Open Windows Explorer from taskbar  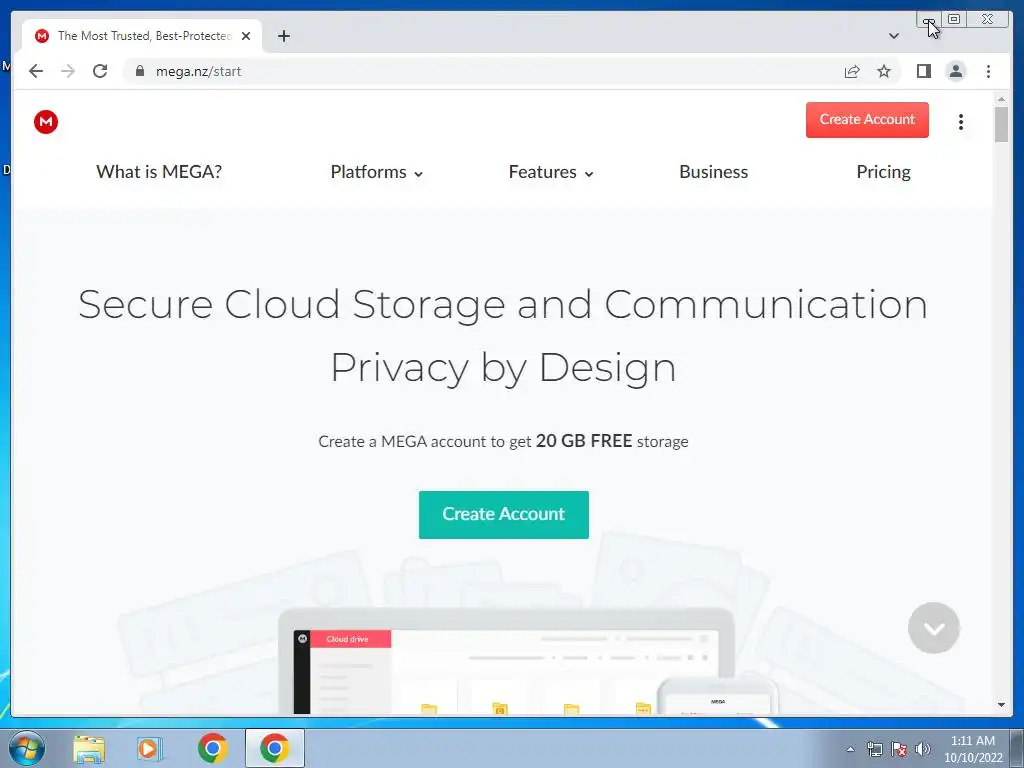tap(89, 749)
